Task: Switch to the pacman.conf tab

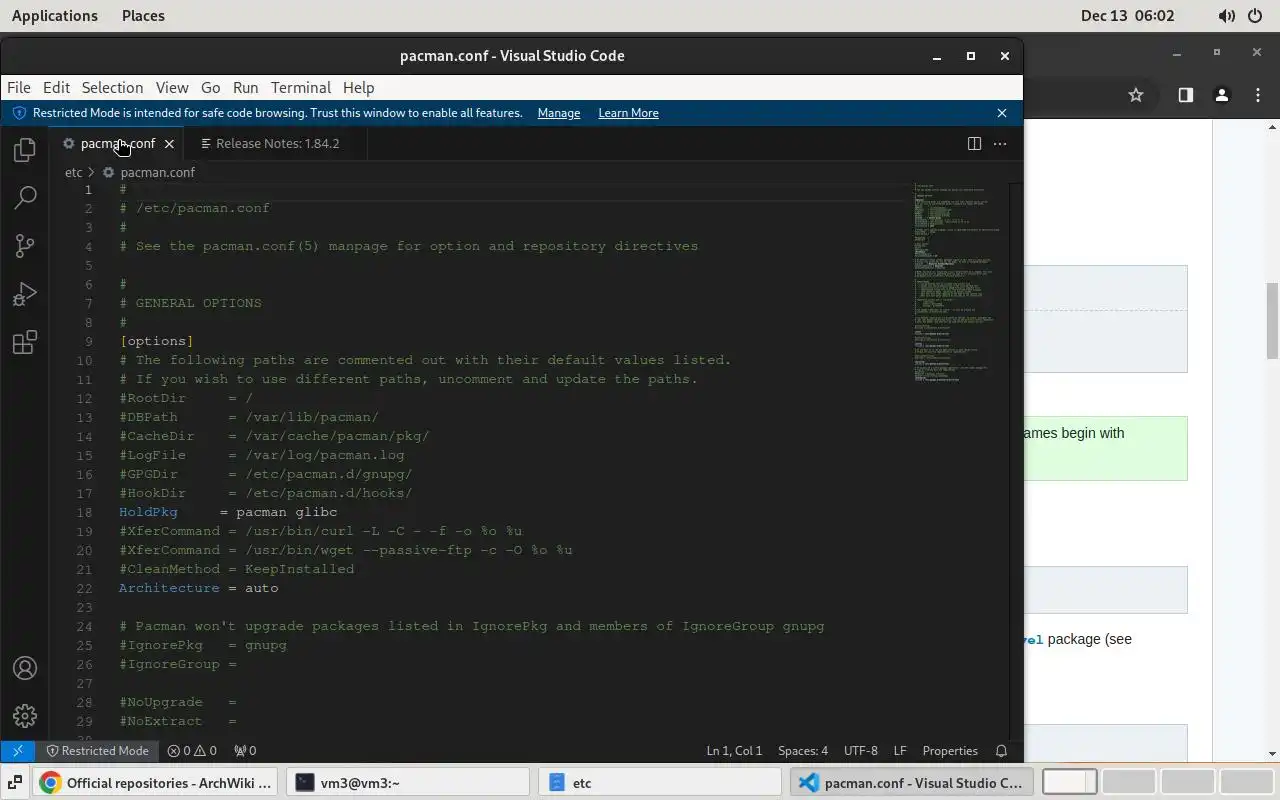Action: pyautogui.click(x=118, y=144)
